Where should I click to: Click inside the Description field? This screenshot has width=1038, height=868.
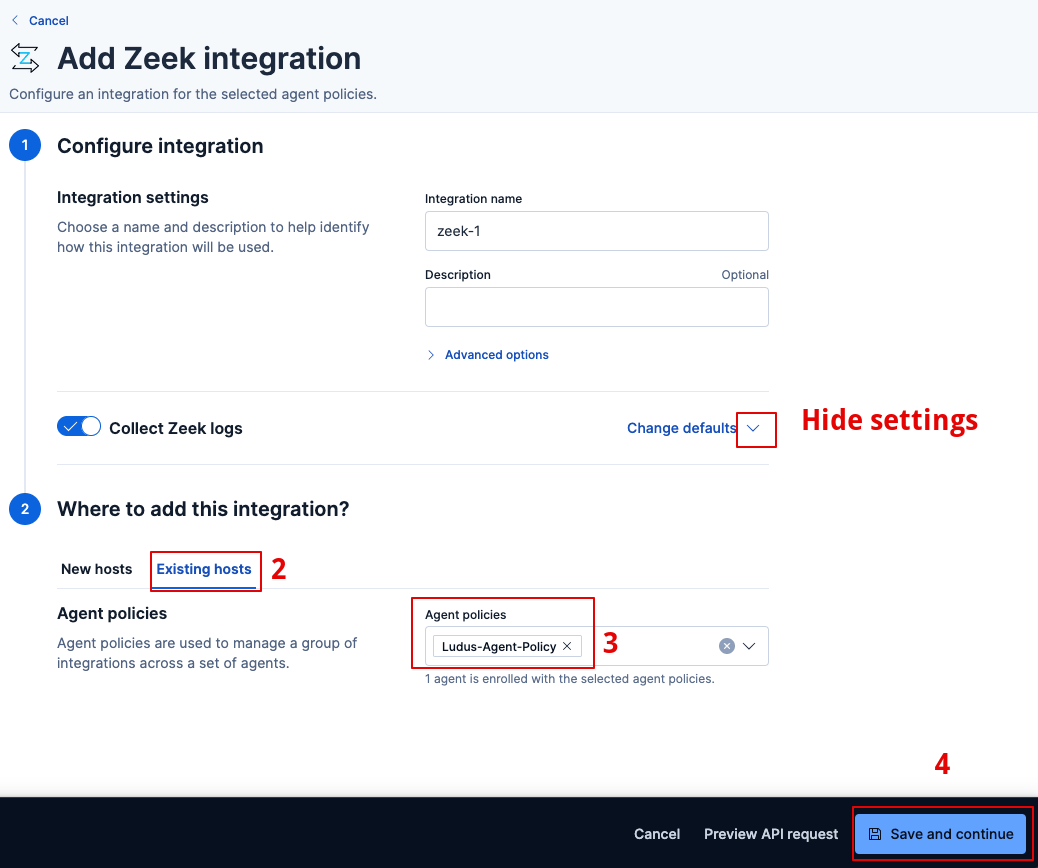click(x=596, y=307)
